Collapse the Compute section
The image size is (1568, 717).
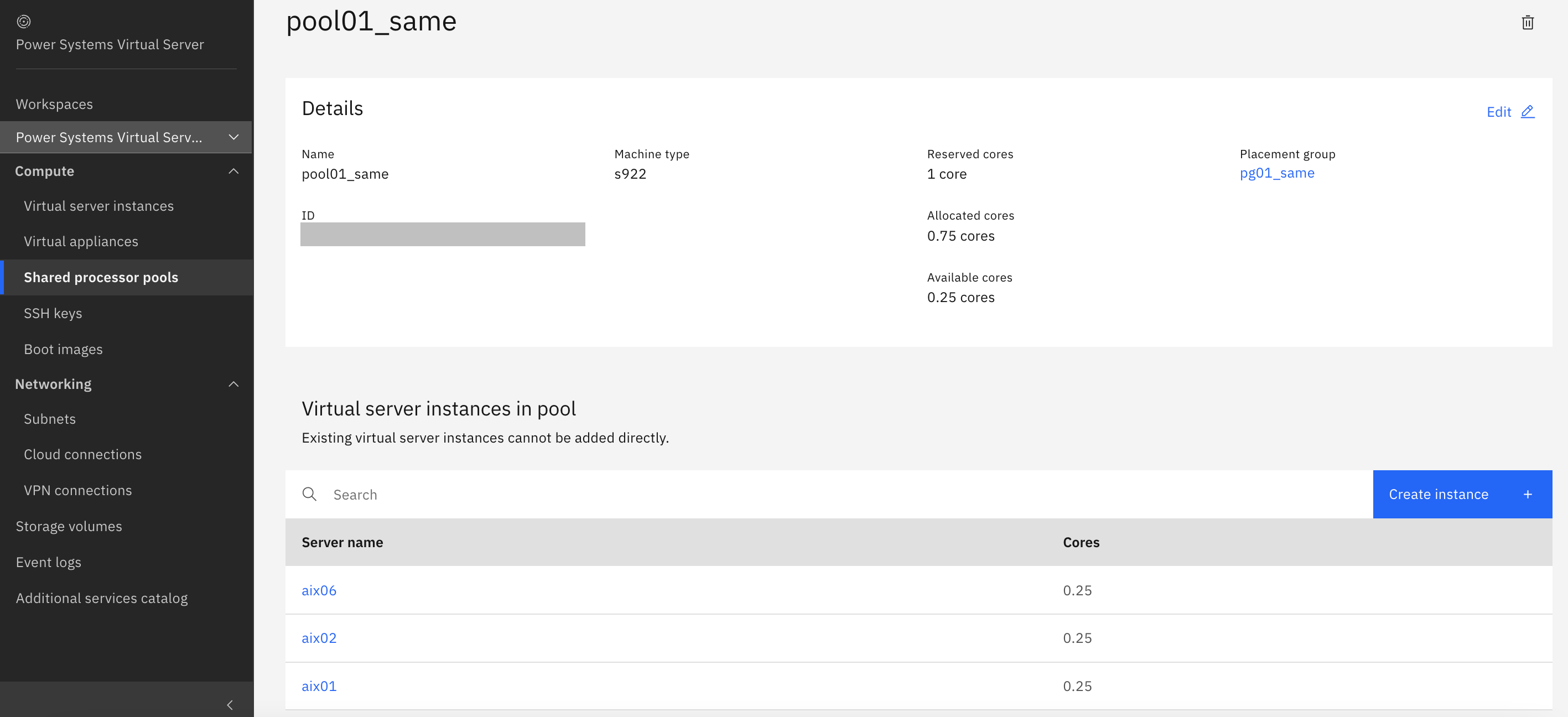(233, 171)
